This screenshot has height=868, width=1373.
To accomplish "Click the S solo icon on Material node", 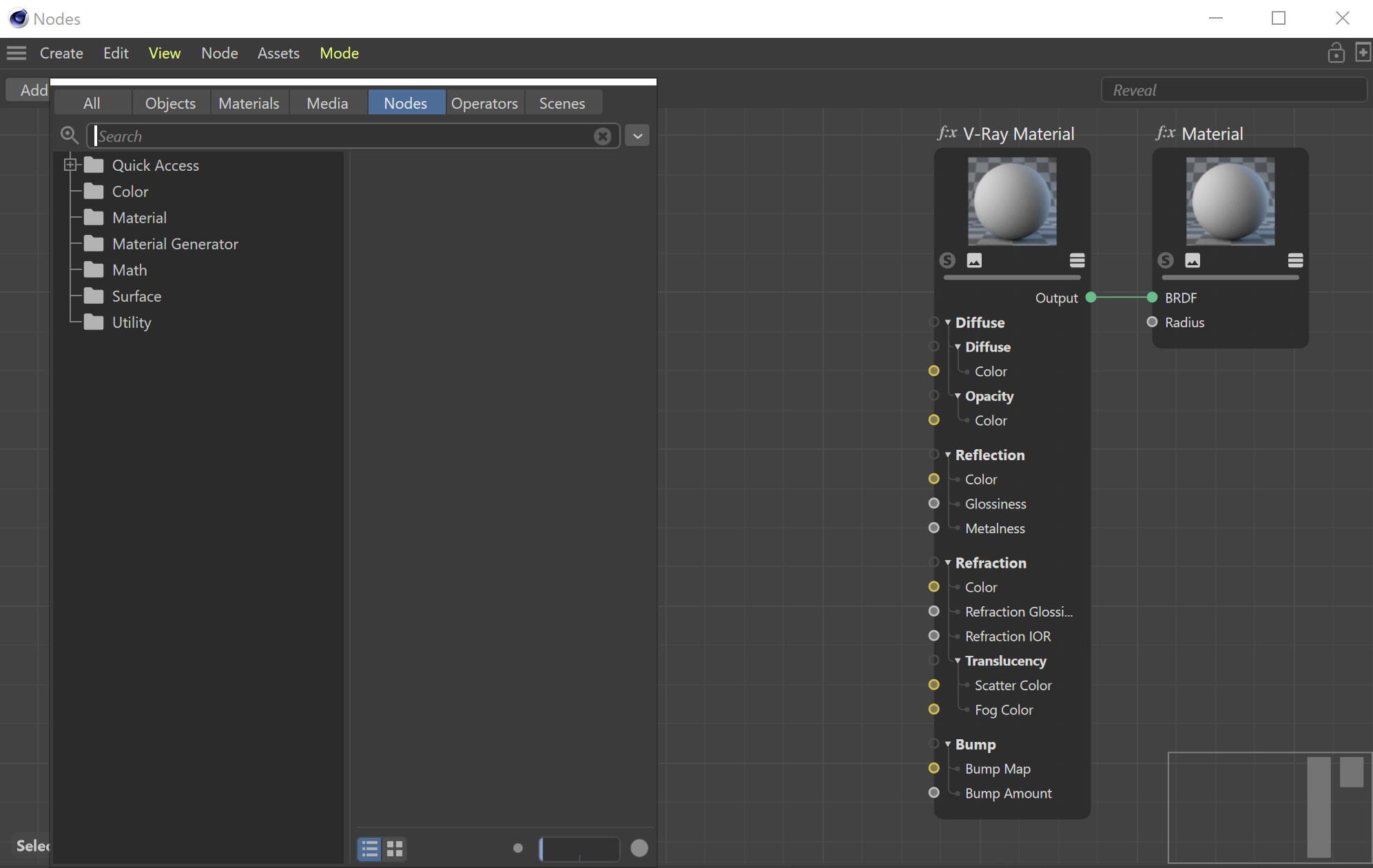I will 1165,260.
